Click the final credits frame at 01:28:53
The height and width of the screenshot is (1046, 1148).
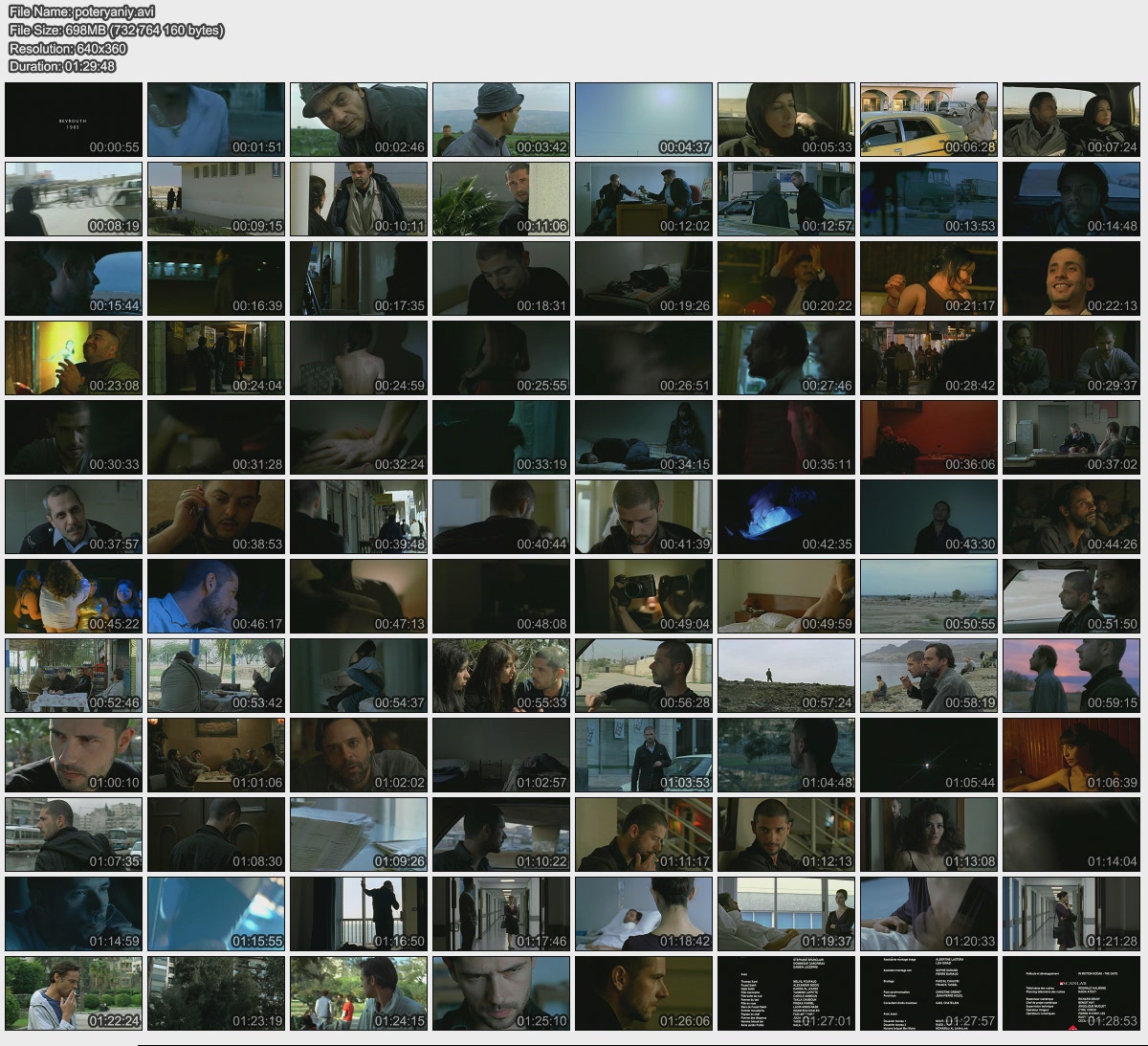(x=1071, y=993)
